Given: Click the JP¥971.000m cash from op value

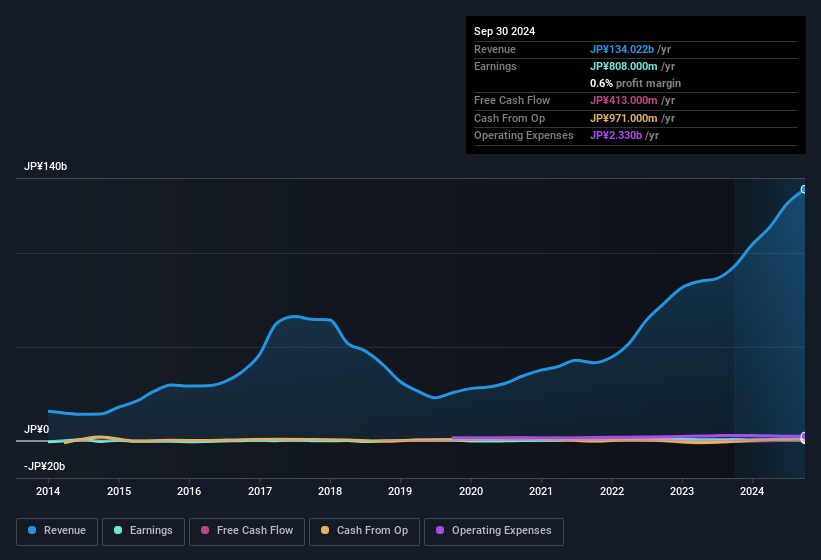Looking at the screenshot, I should 624,118.
